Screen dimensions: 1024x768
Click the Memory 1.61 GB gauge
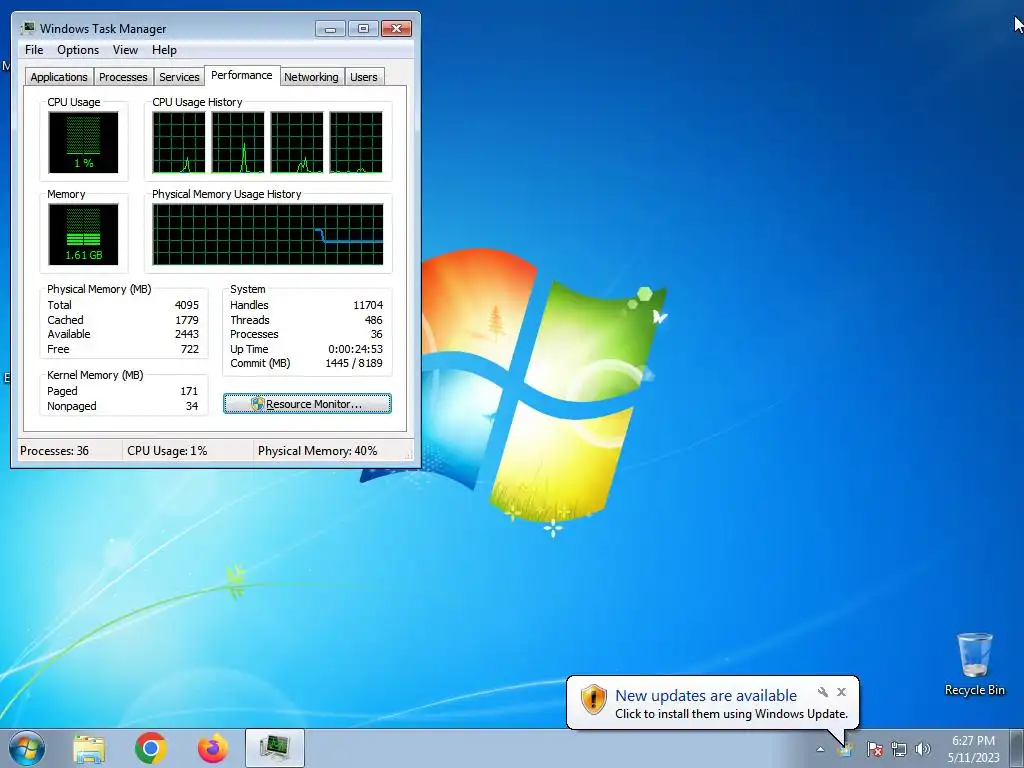coord(83,234)
